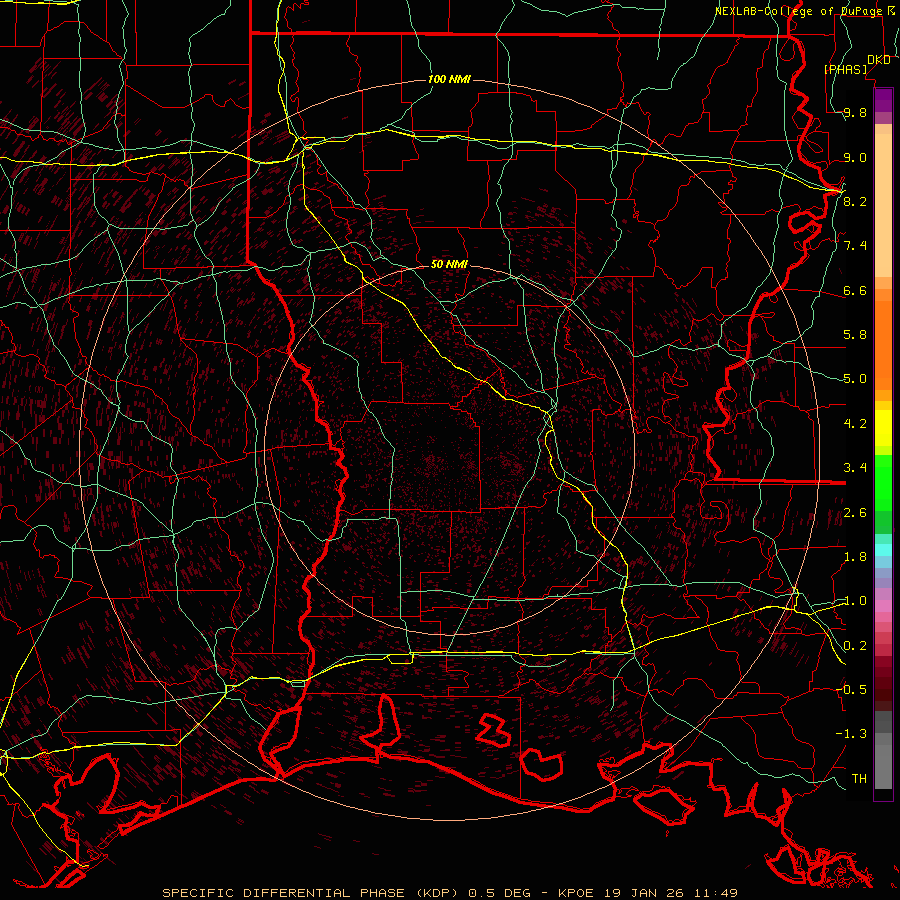The height and width of the screenshot is (900, 900).
Task: Click the KPOE radar site identifier
Action: point(577,893)
